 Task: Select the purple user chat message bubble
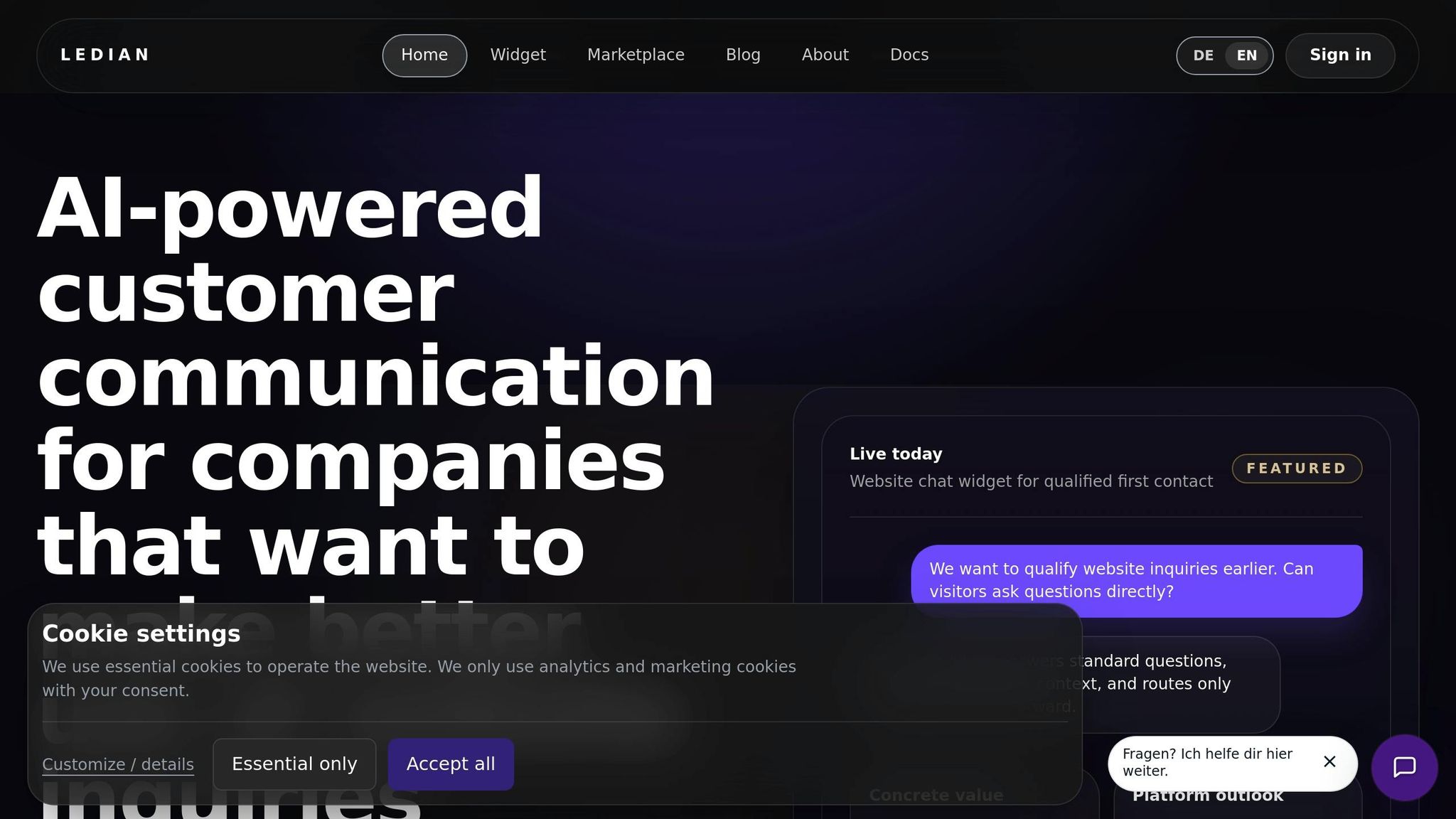click(1137, 581)
